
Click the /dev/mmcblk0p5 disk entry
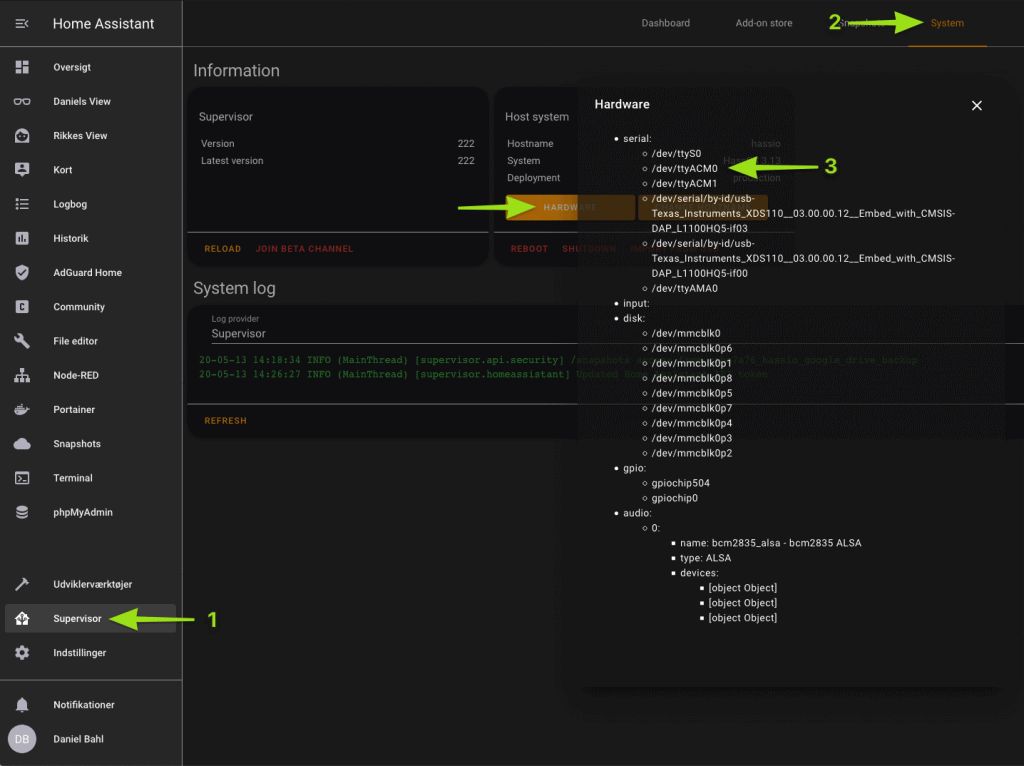[x=692, y=394]
